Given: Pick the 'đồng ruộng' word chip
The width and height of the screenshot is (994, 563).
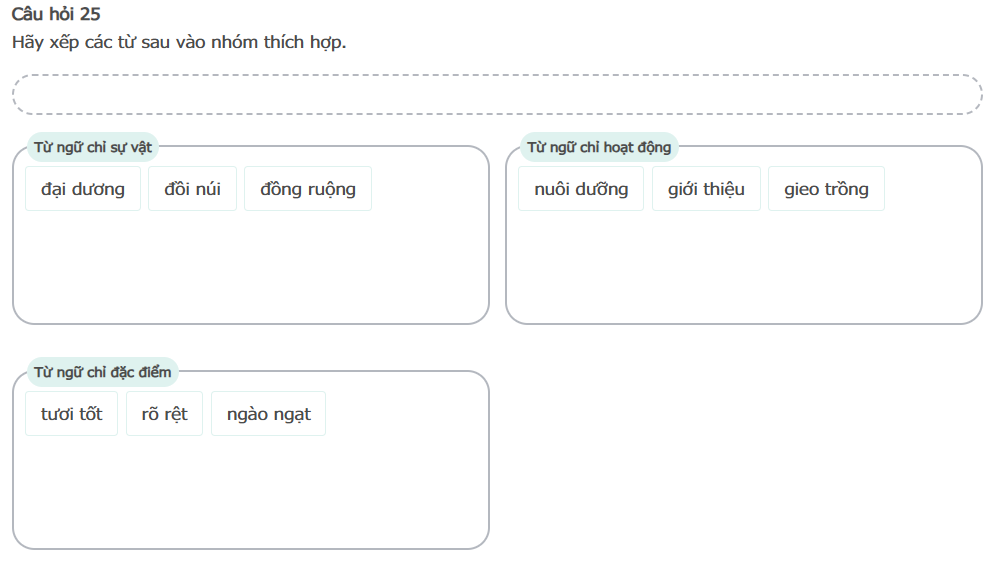Looking at the screenshot, I should [308, 189].
